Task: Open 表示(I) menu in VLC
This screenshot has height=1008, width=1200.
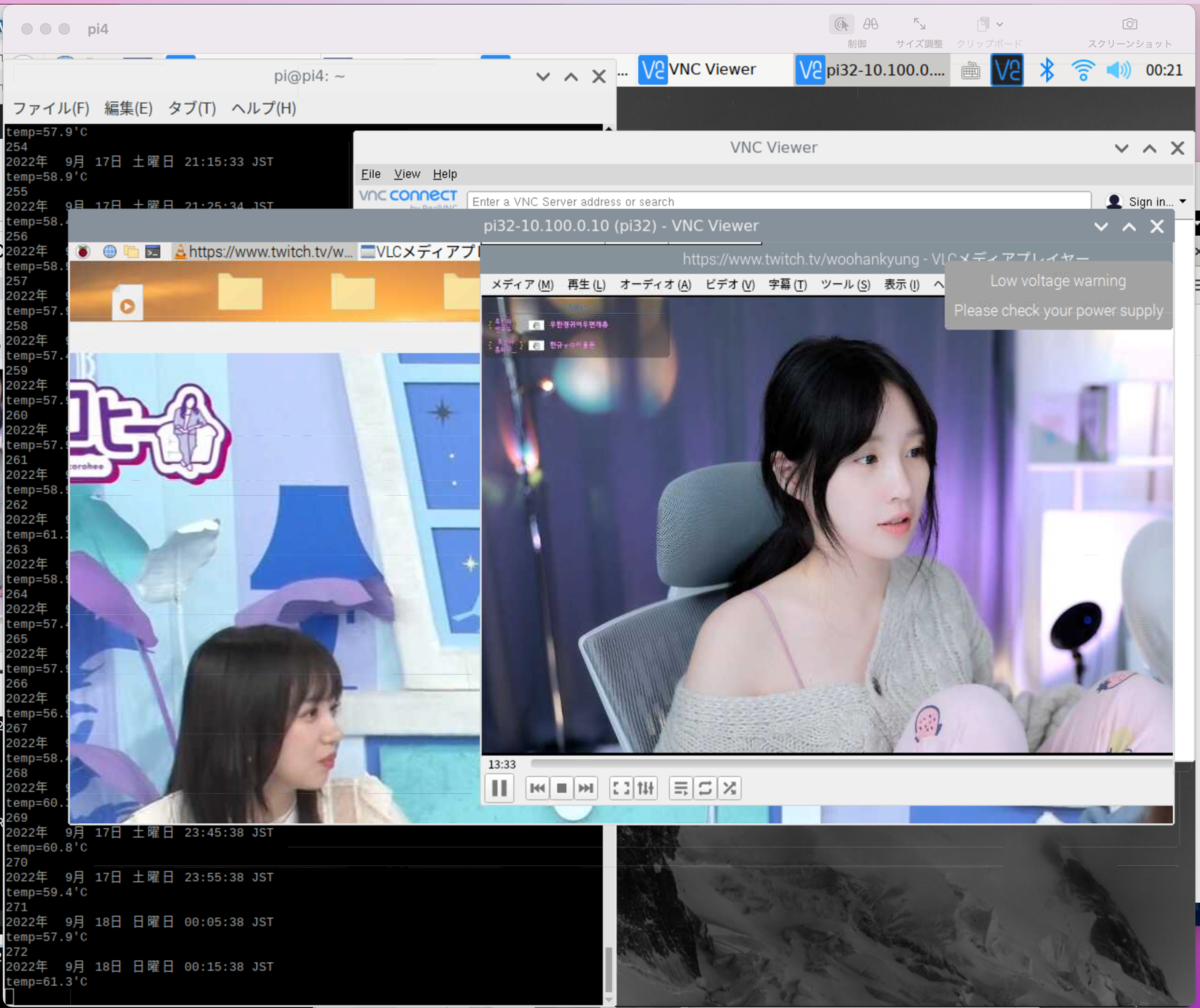Action: click(x=901, y=285)
